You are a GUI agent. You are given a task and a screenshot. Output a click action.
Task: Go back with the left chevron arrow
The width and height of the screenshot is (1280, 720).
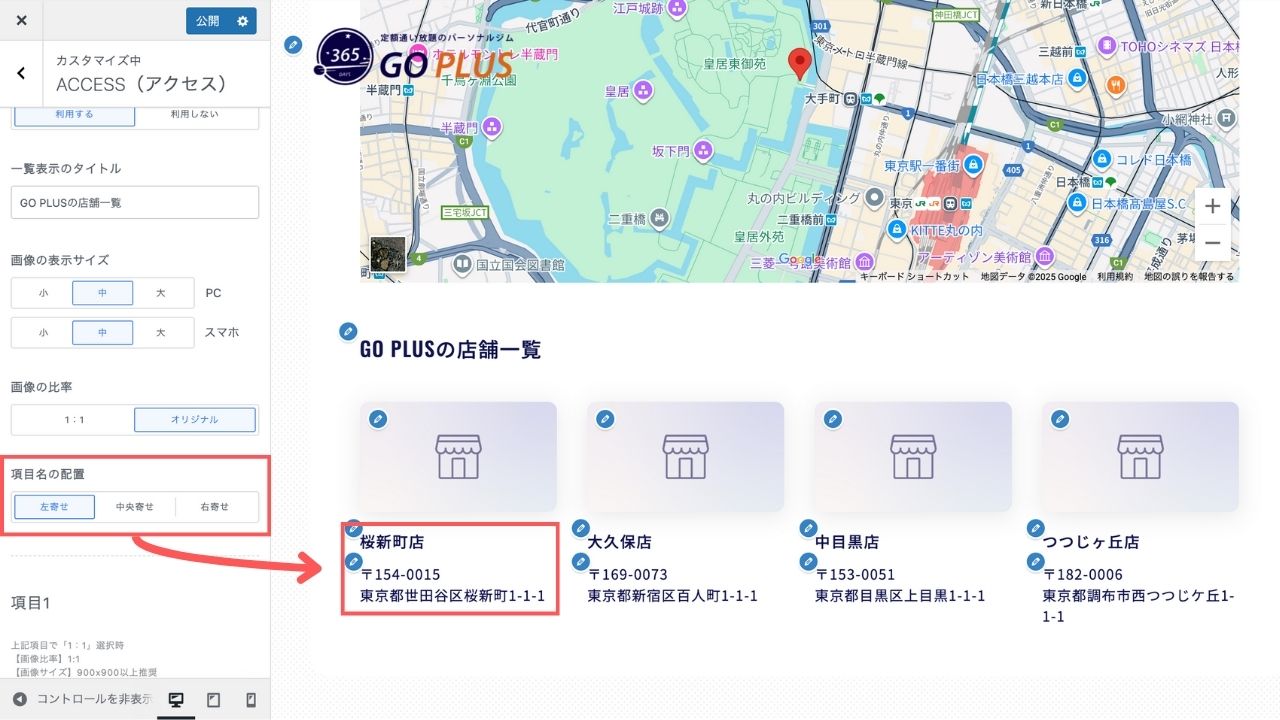click(x=21, y=73)
